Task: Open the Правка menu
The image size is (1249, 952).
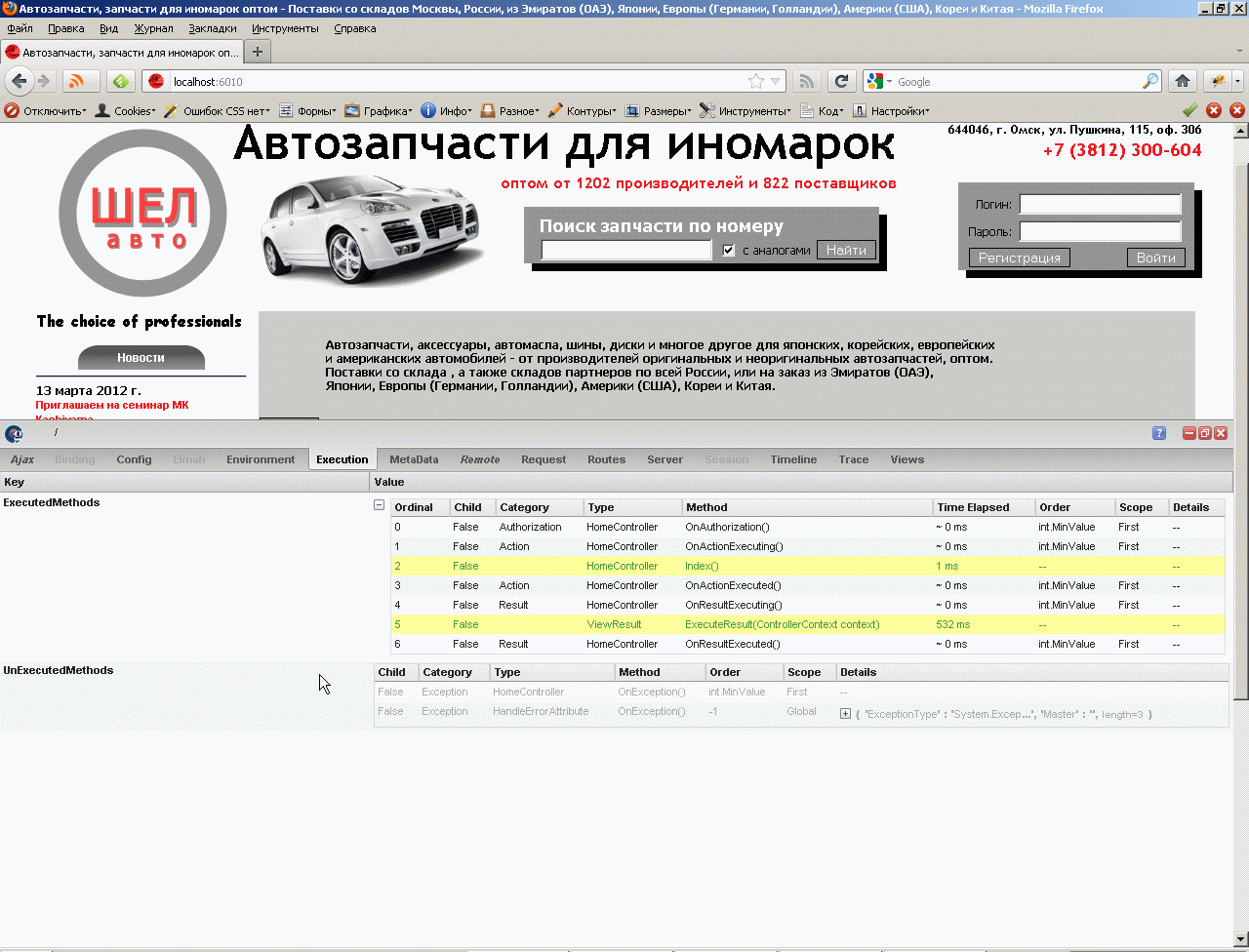Action: click(x=65, y=28)
